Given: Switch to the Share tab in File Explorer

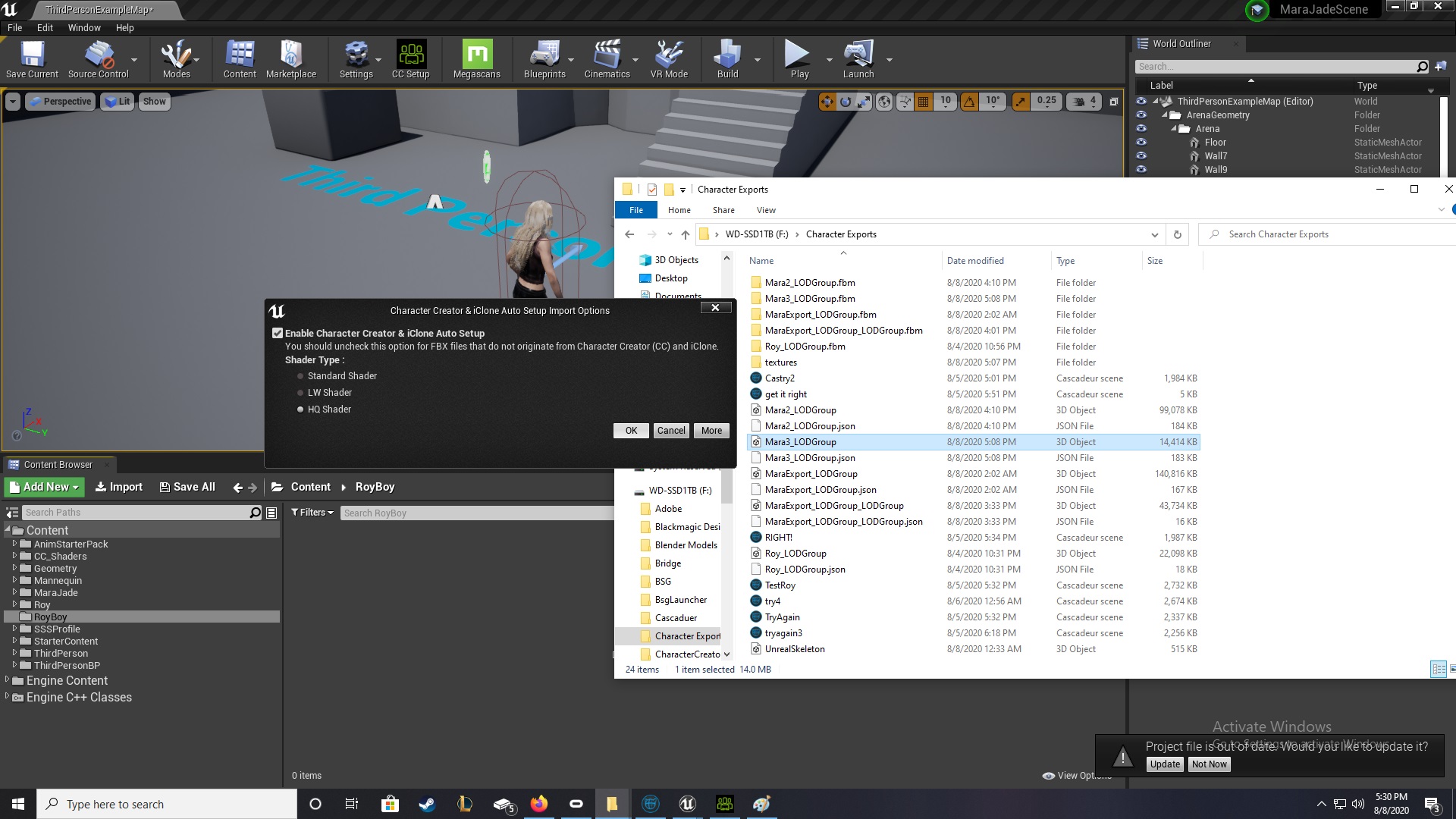Looking at the screenshot, I should click(x=723, y=210).
